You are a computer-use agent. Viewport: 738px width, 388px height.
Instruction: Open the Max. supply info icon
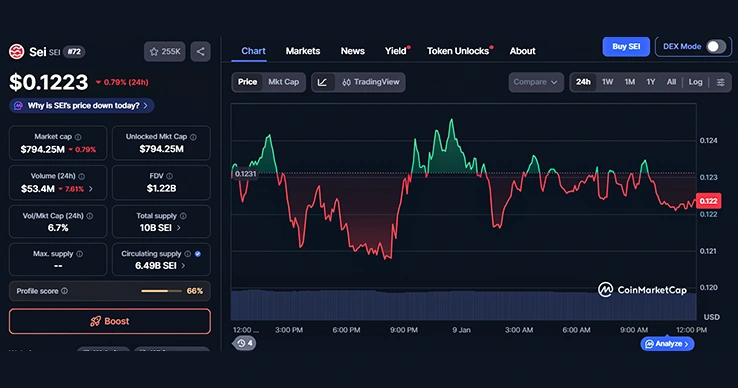tap(80, 254)
